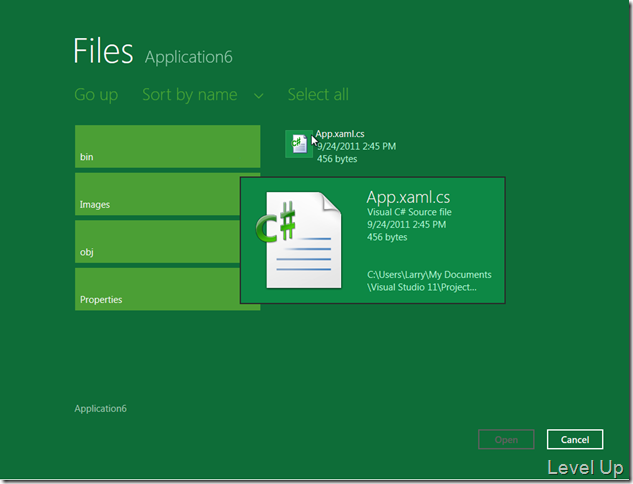
Task: Click the Cancel button
Action: [575, 439]
